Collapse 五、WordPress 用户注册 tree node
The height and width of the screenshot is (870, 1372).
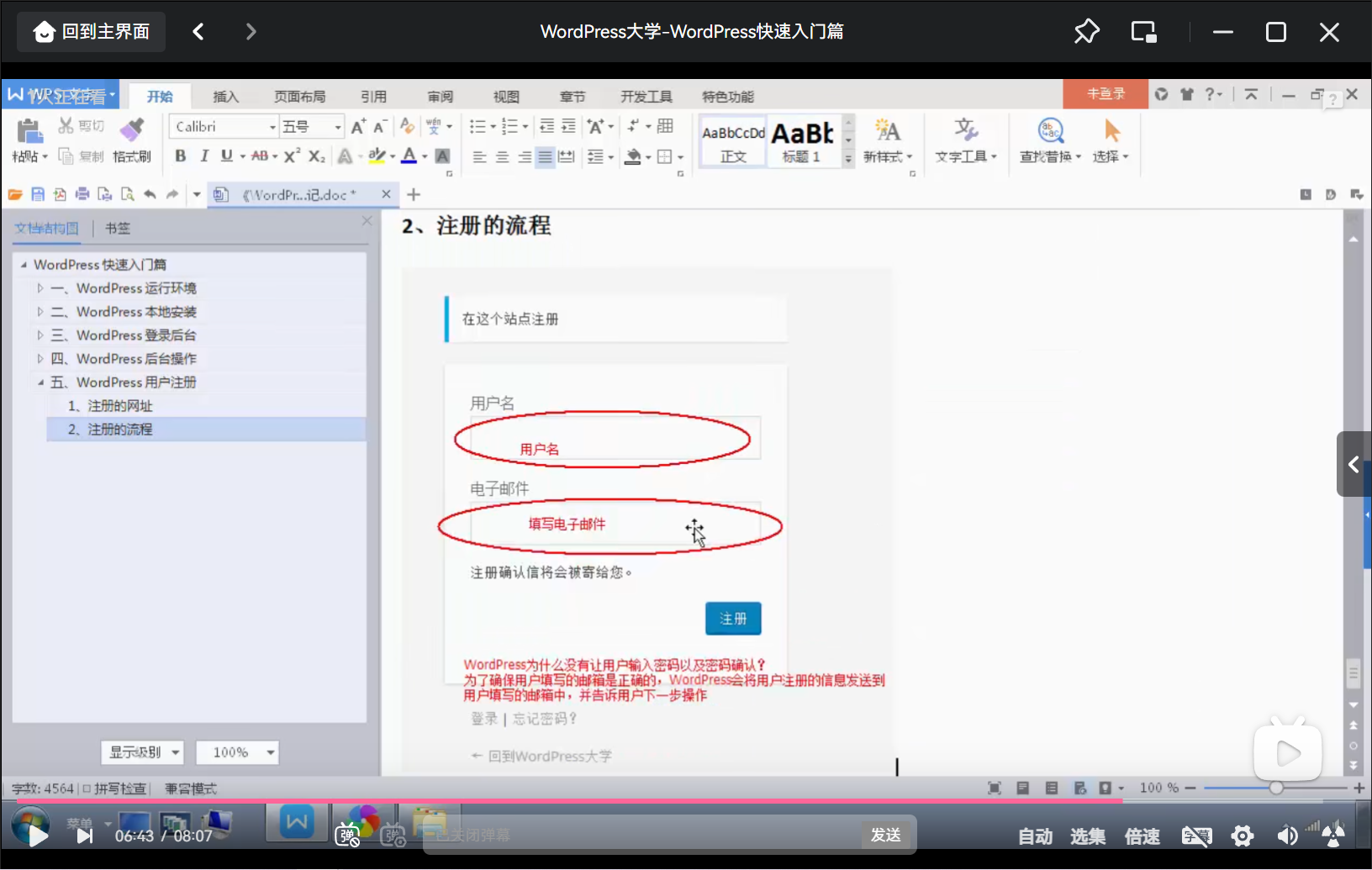pyautogui.click(x=40, y=382)
